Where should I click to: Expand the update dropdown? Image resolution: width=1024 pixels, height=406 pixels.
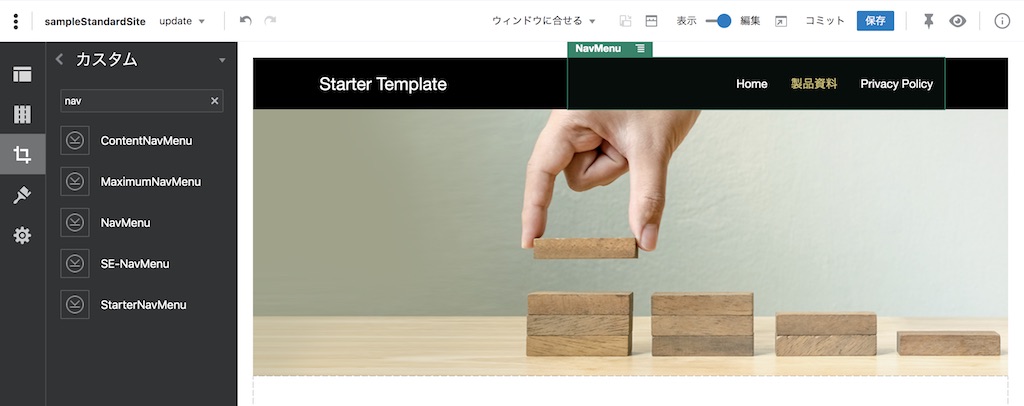point(182,21)
